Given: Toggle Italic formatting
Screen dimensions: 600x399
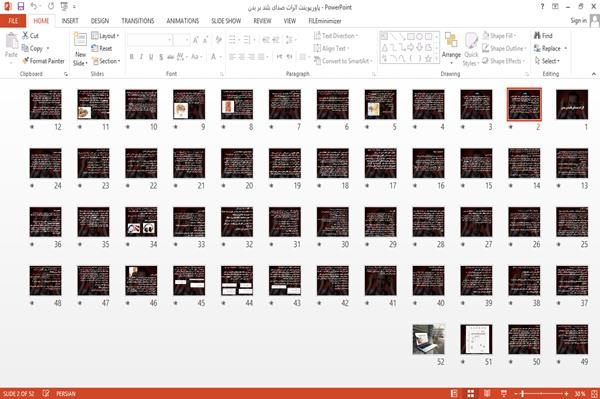Looking at the screenshot, I should pos(141,57).
